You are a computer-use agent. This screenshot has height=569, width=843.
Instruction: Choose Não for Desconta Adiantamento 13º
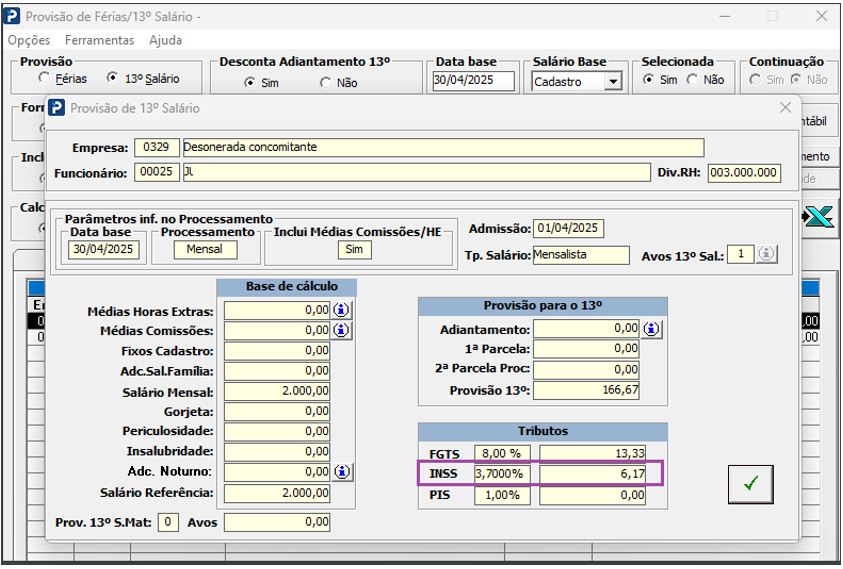325,83
